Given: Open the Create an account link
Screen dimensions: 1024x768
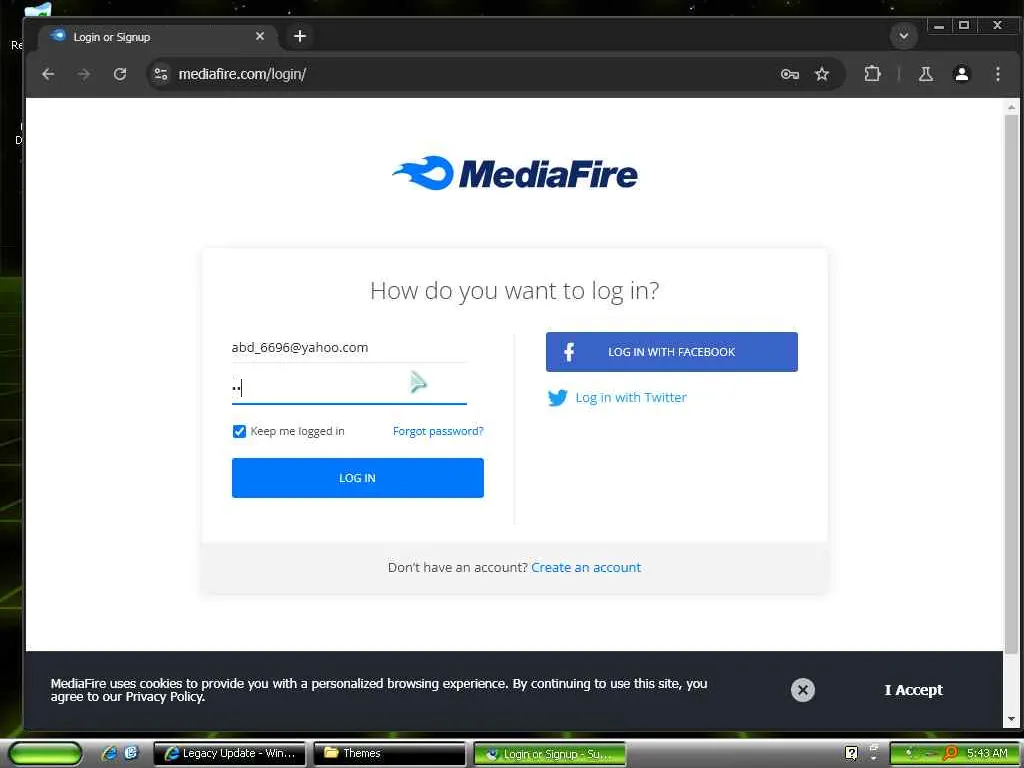Looking at the screenshot, I should coord(586,568).
